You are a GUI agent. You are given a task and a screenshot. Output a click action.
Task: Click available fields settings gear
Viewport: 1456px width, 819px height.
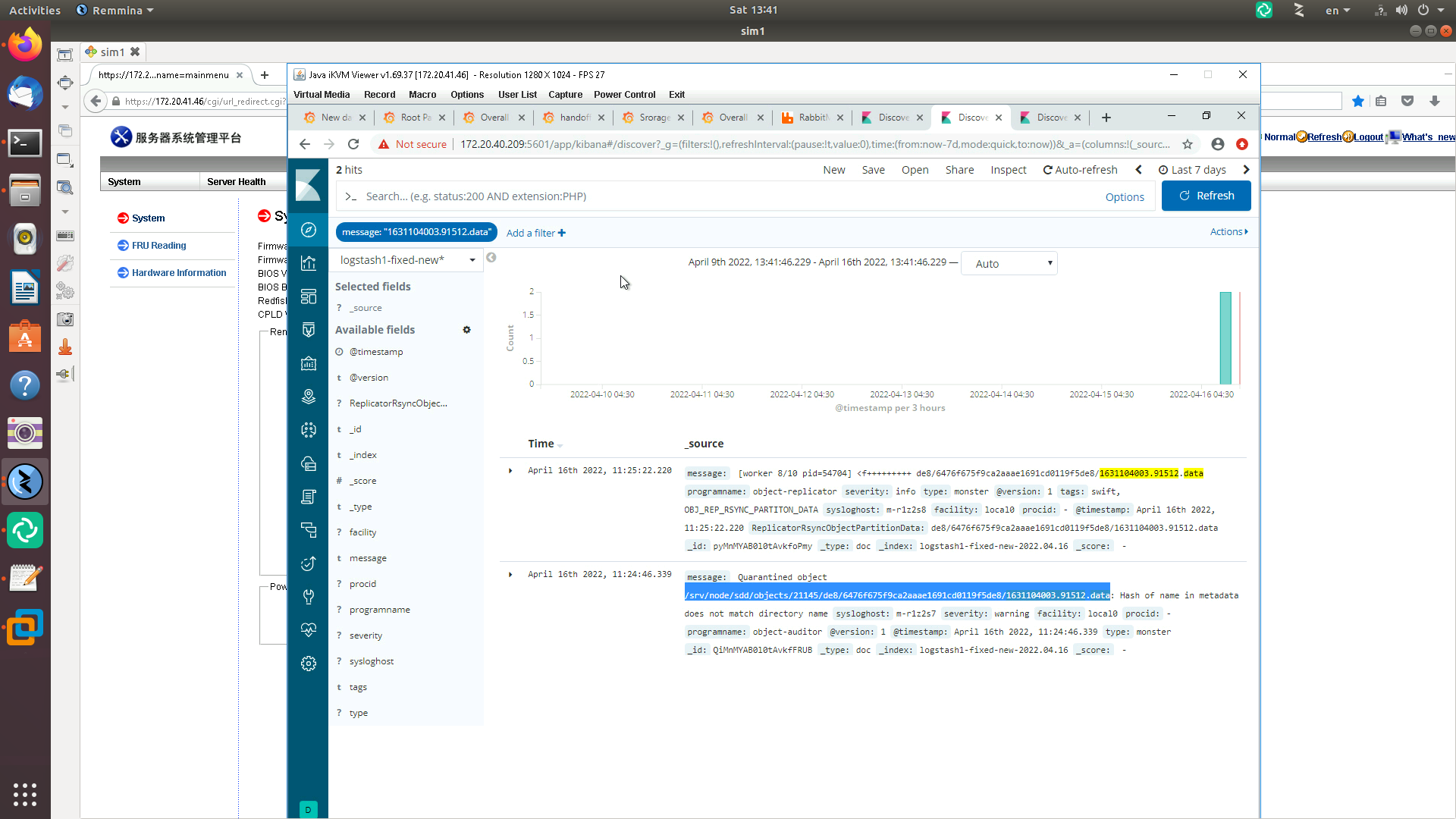[467, 330]
